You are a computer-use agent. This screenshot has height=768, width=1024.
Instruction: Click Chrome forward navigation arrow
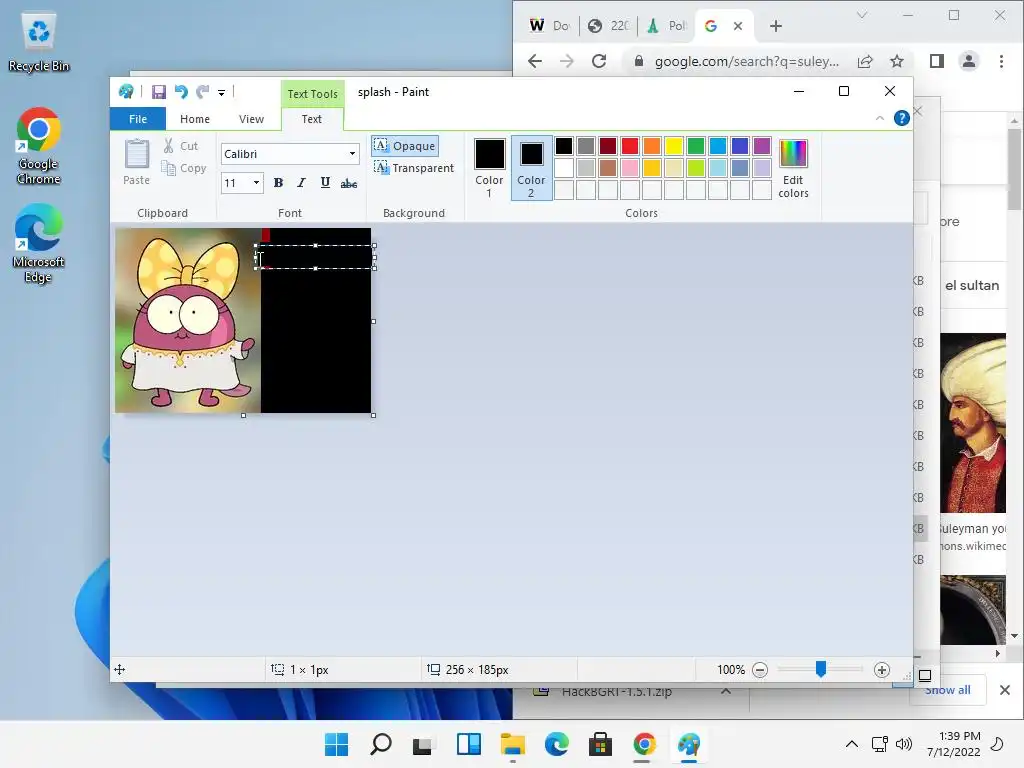(x=567, y=61)
